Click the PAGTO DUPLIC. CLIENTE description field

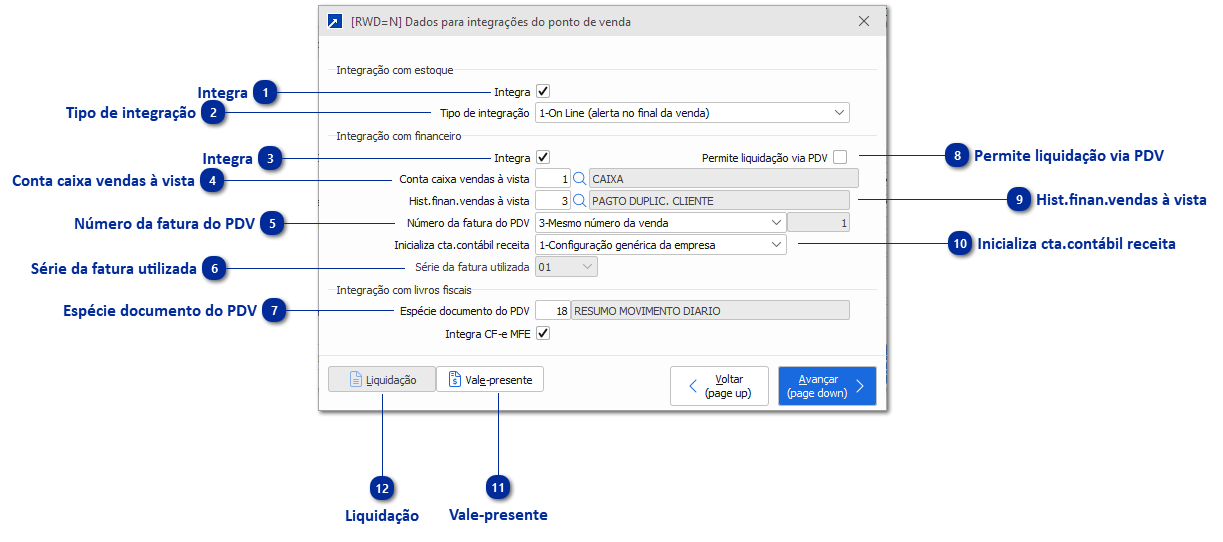719,201
